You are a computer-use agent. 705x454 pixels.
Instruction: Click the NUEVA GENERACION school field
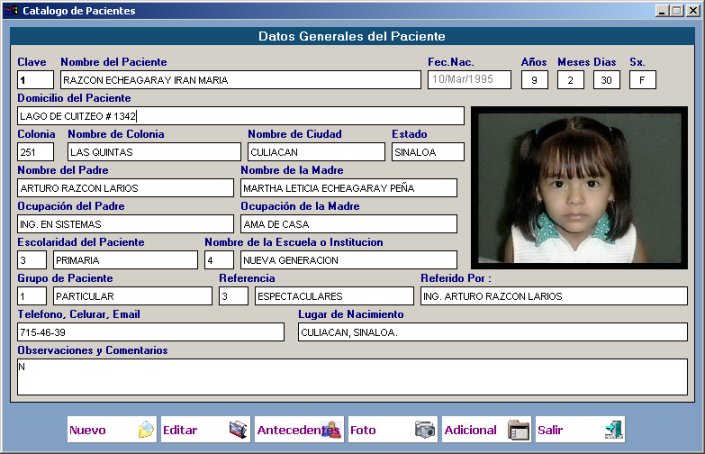click(x=348, y=260)
